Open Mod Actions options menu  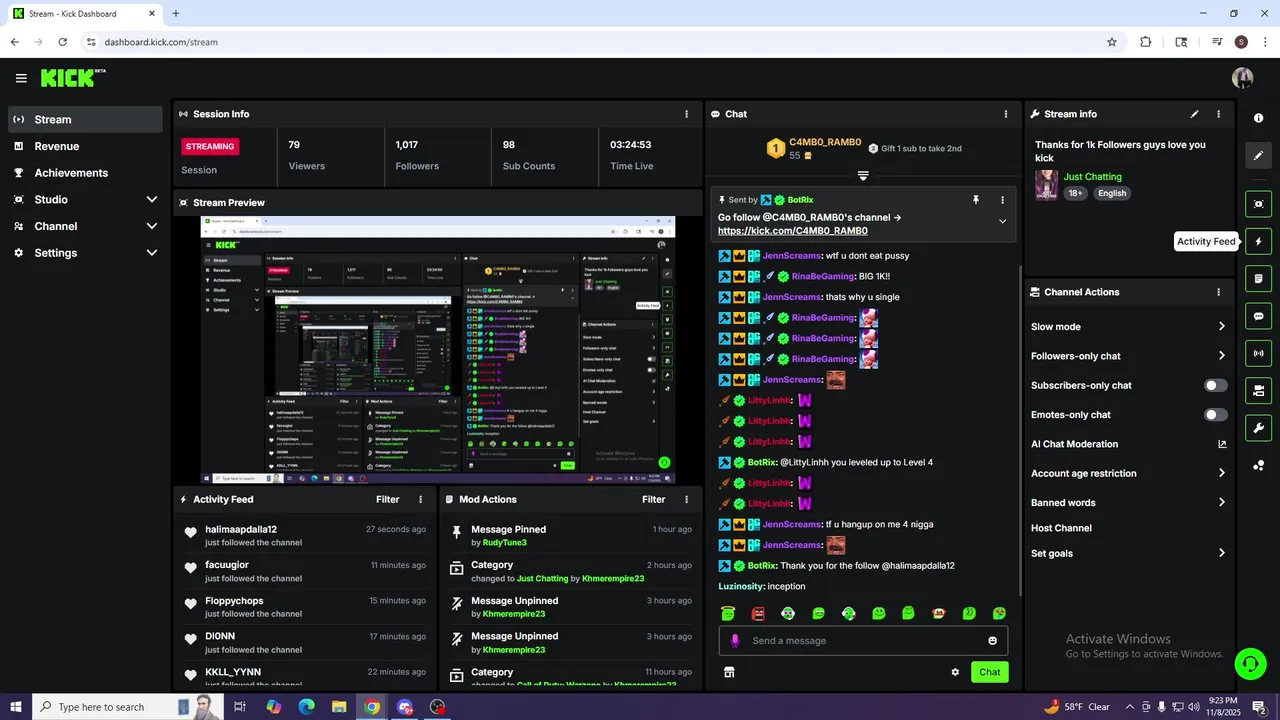(686, 499)
